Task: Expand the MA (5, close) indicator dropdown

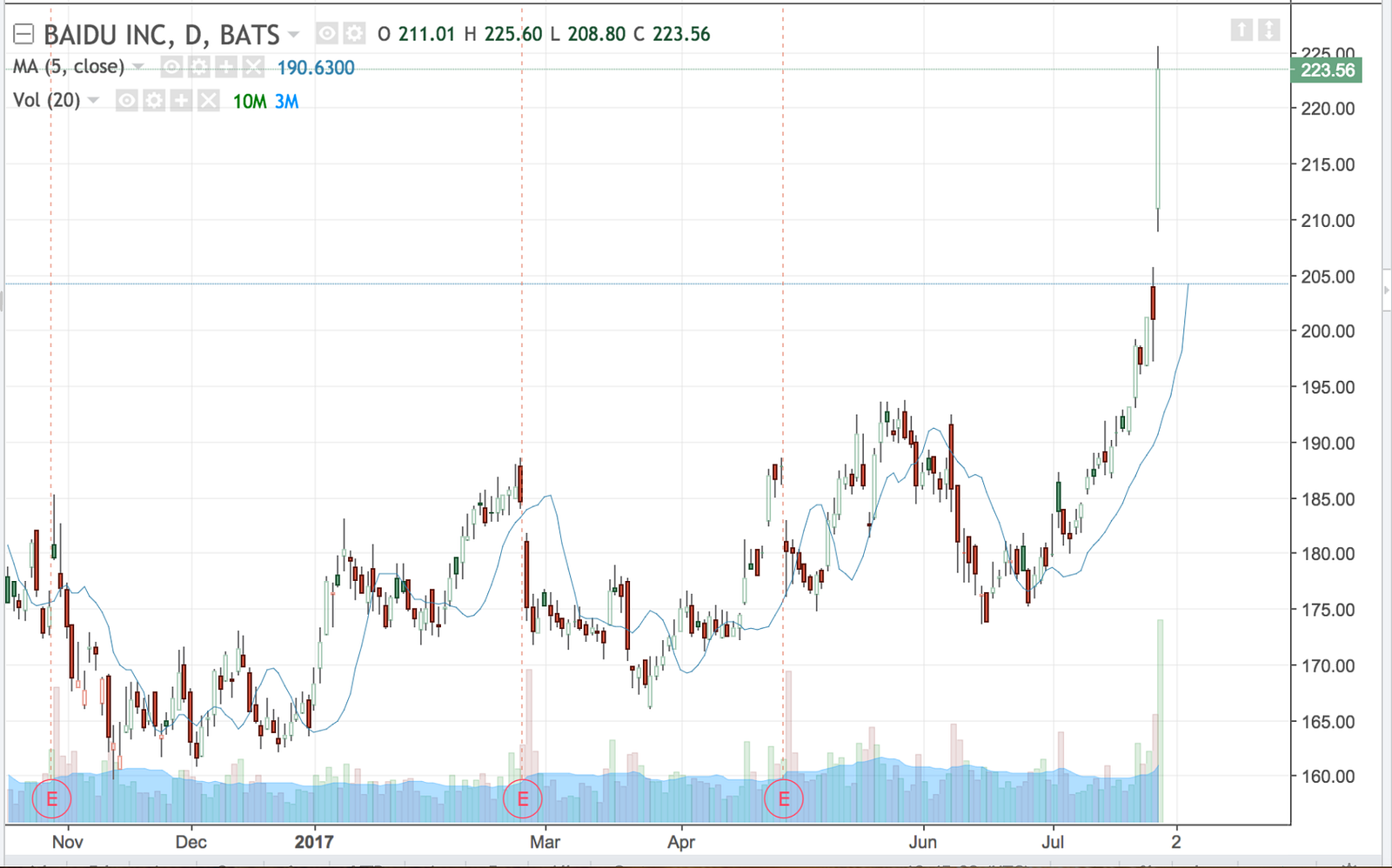Action: point(138,67)
